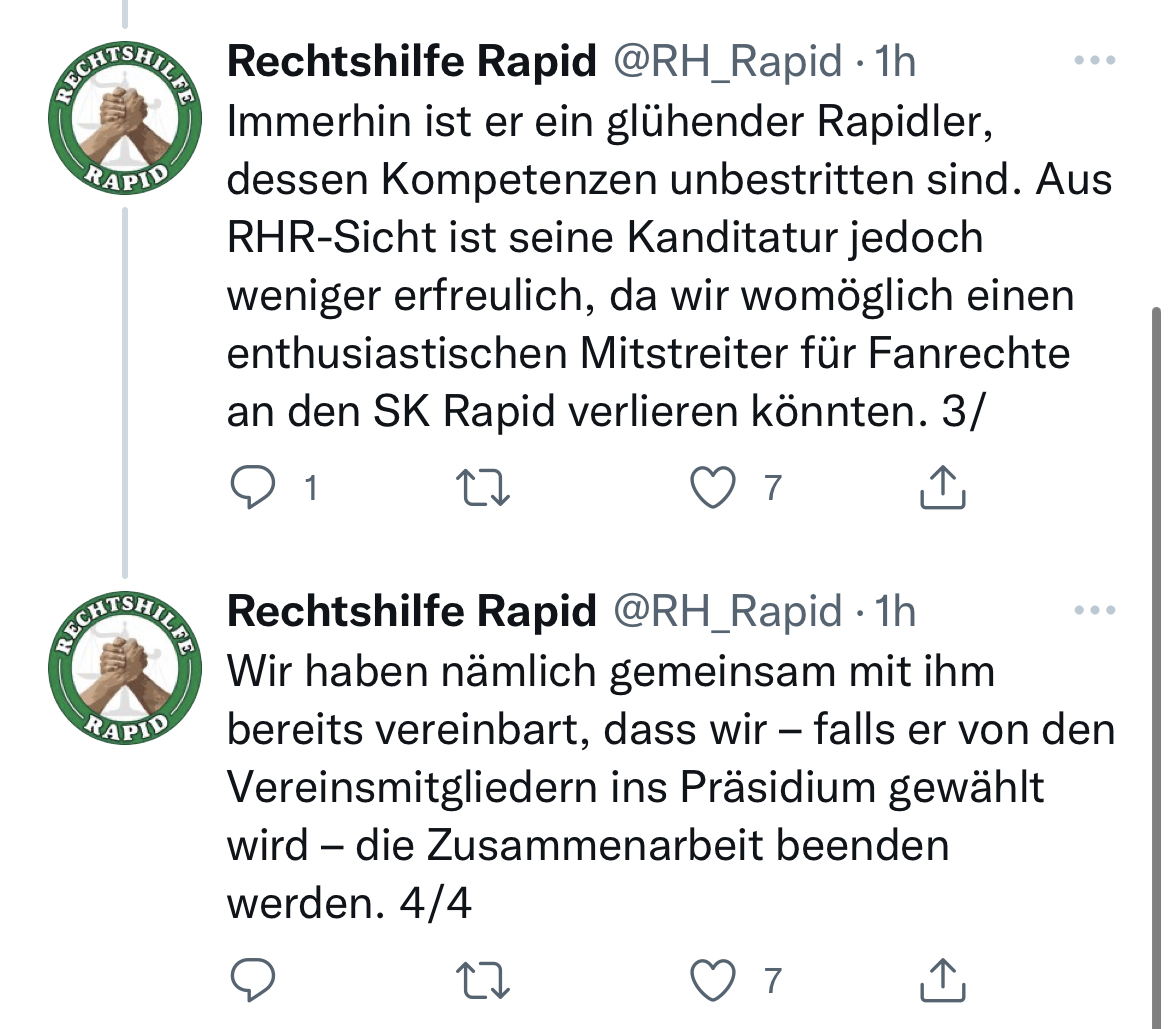This screenshot has width=1170, height=1029.
Task: Click Rechtshilfe Rapid name on first tweet
Action: pyautogui.click(x=412, y=60)
